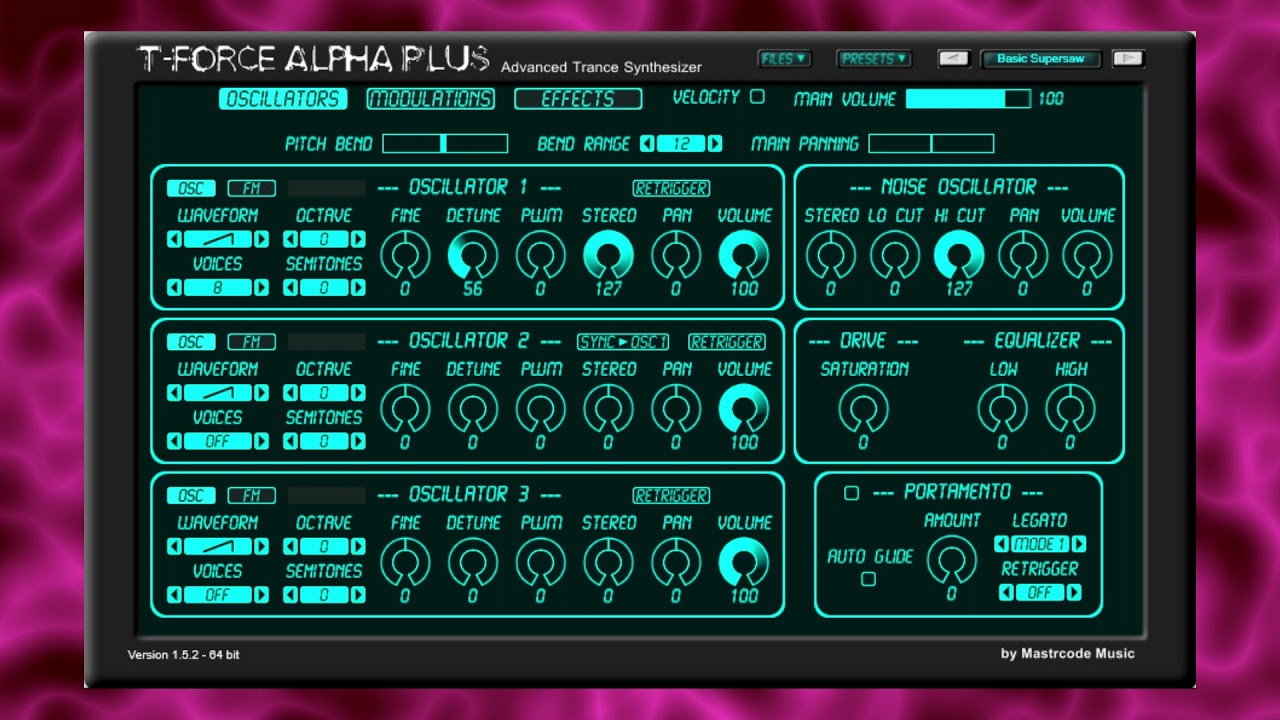1280x720 pixels.
Task: Open Legato MODE 1 selector
Action: [x=1040, y=545]
